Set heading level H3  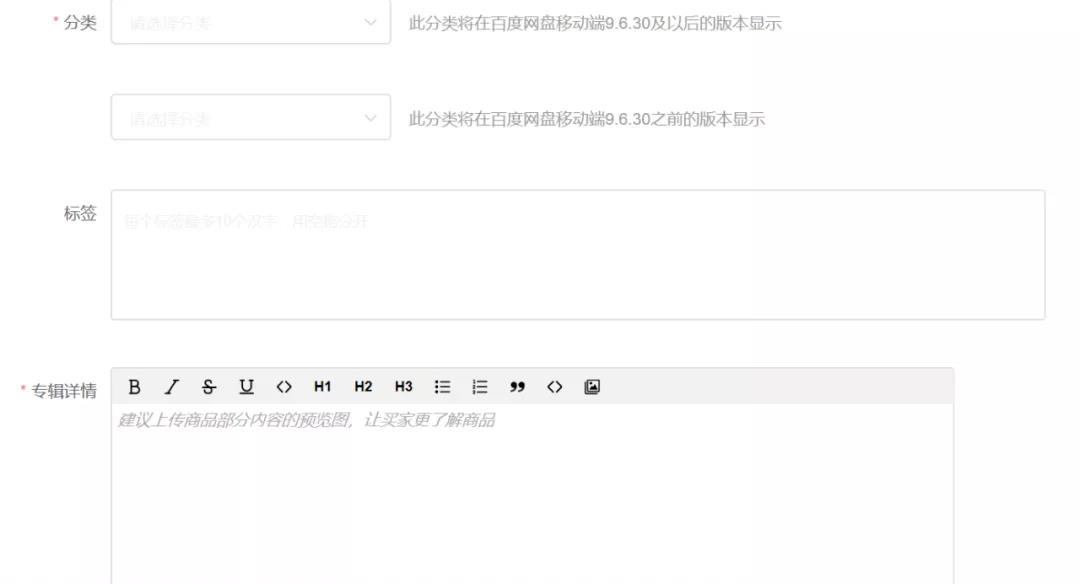coord(404,387)
